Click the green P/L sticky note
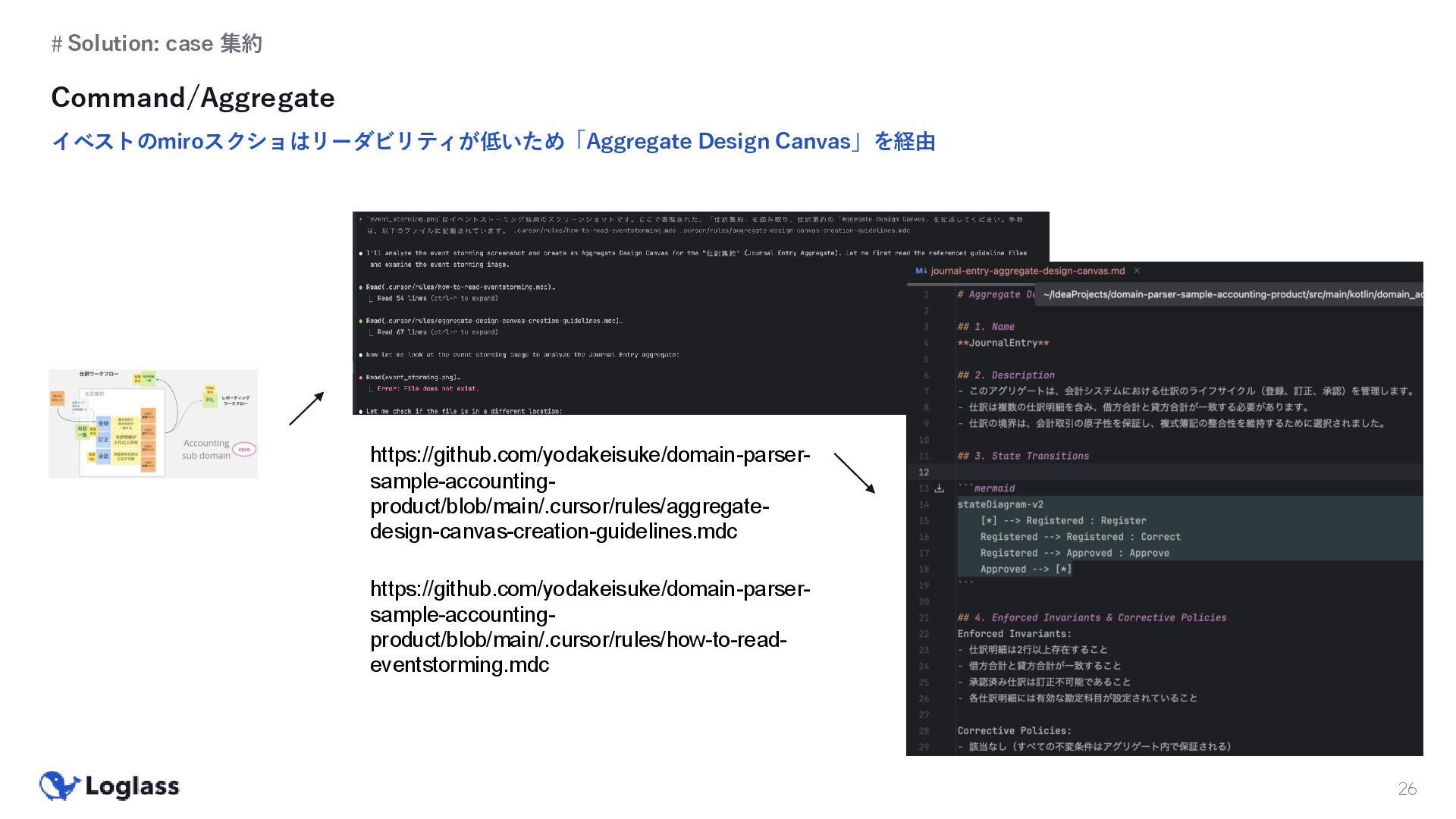Viewport: 1456px width, 819px height. point(210,399)
